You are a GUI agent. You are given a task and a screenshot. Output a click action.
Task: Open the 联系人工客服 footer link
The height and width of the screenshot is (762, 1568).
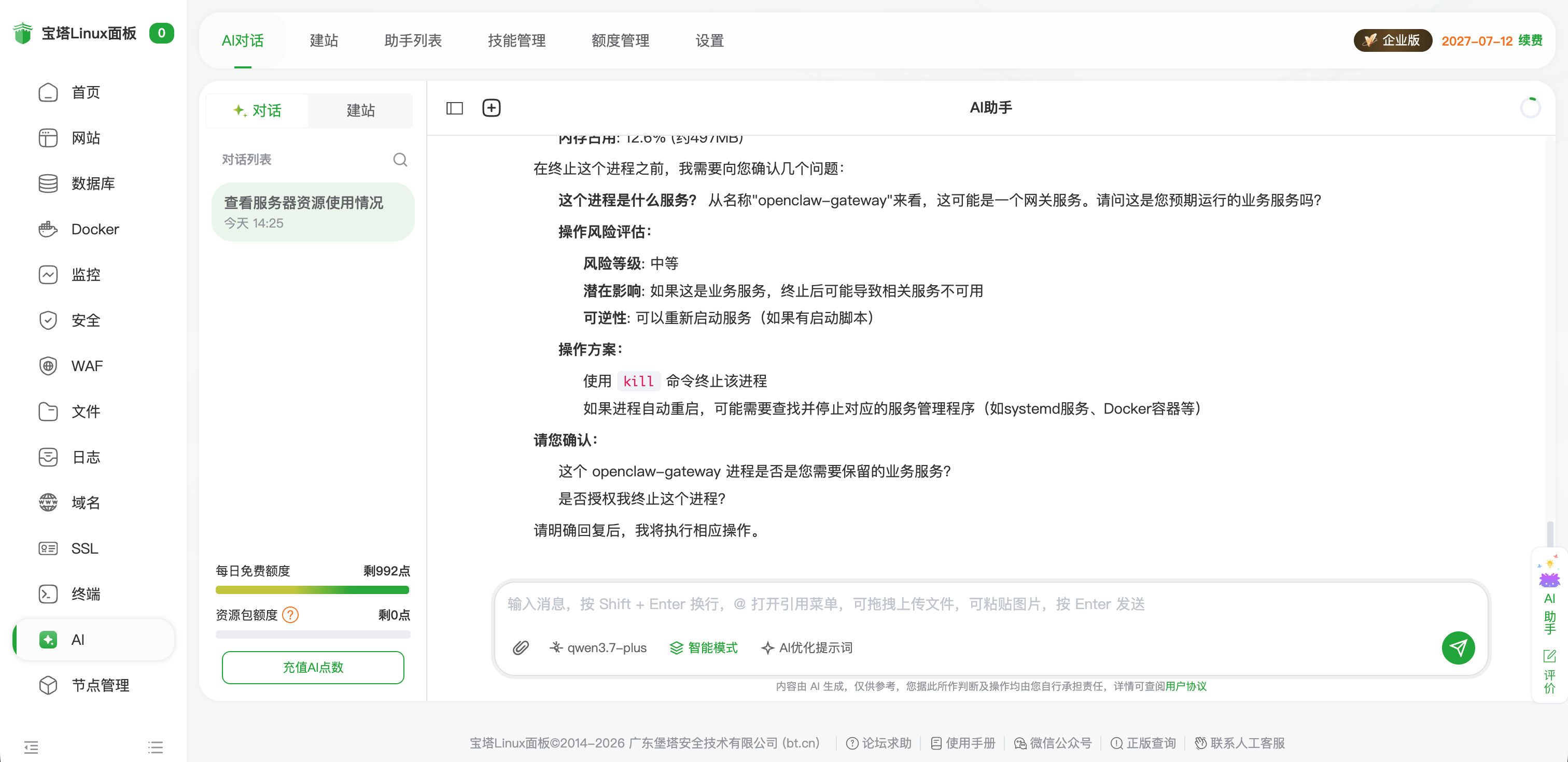1239,743
